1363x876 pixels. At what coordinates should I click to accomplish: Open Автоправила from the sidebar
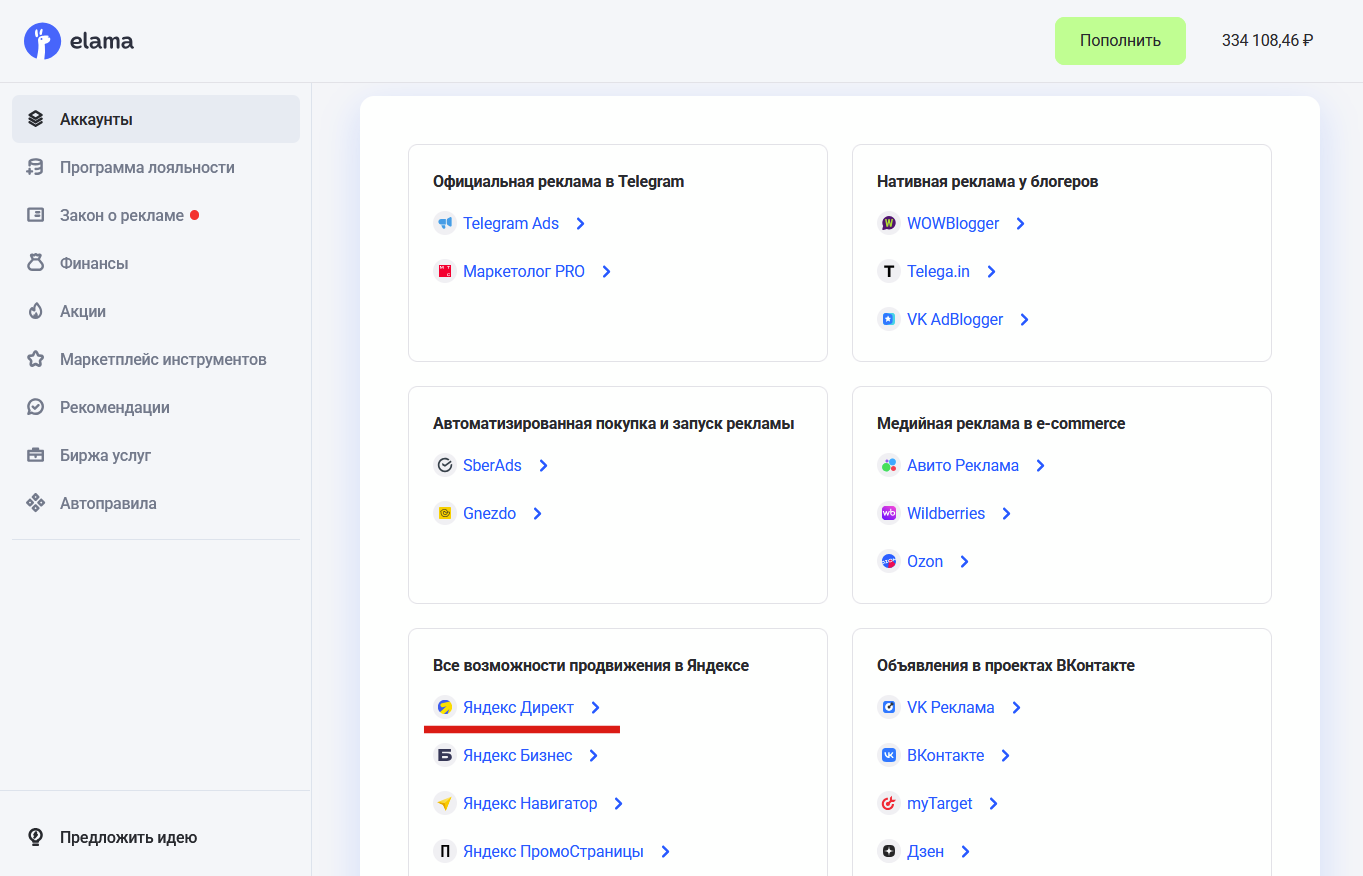click(x=108, y=503)
